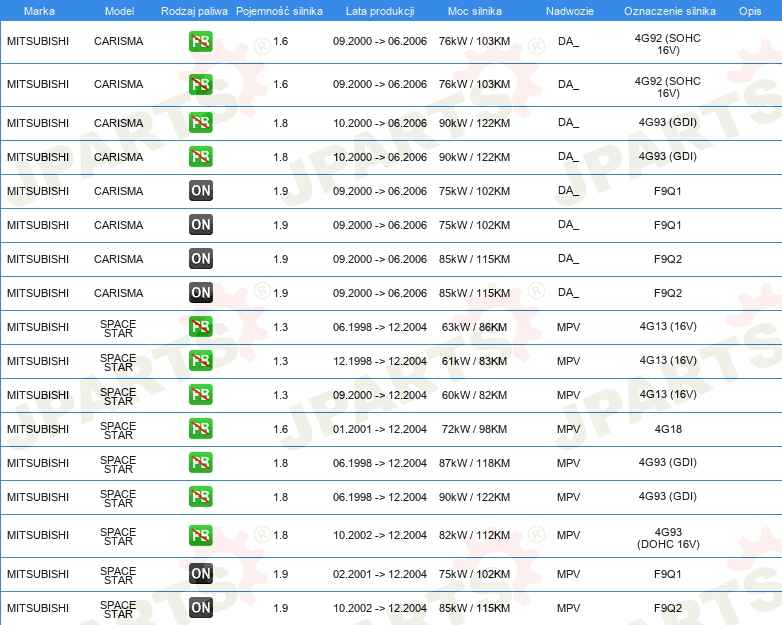Click the Opis column header
This screenshot has width=782, height=625.
point(750,11)
